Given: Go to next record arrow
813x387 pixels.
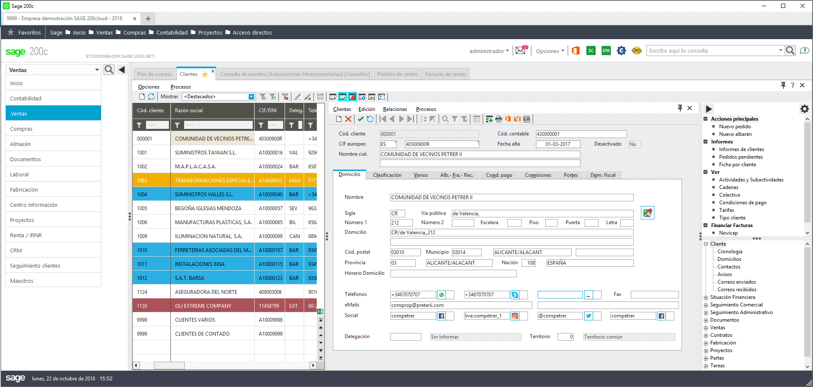Looking at the screenshot, I should 401,119.
